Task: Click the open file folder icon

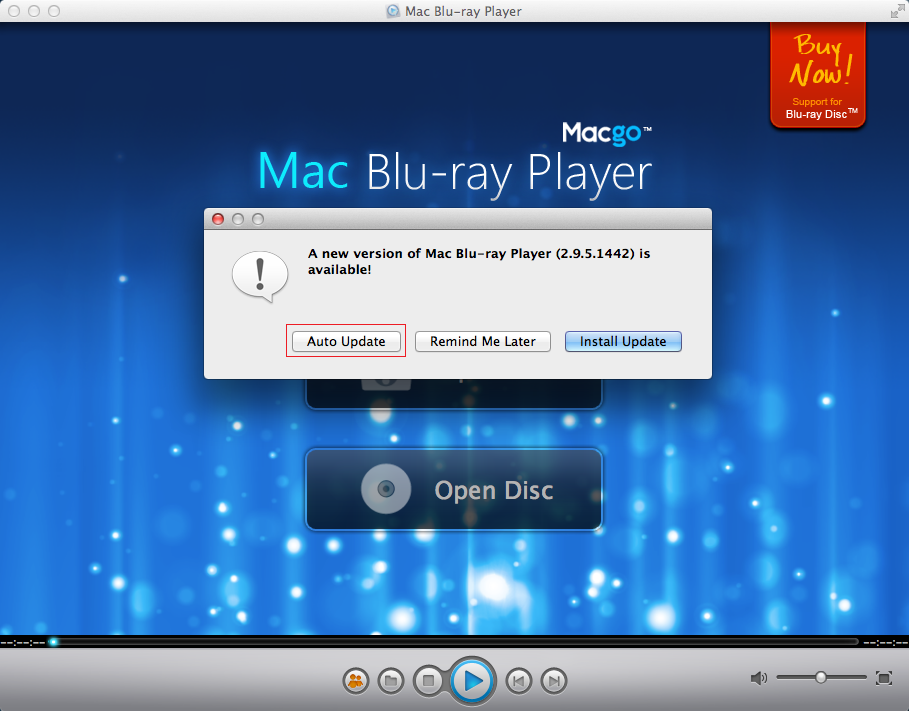Action: [391, 681]
